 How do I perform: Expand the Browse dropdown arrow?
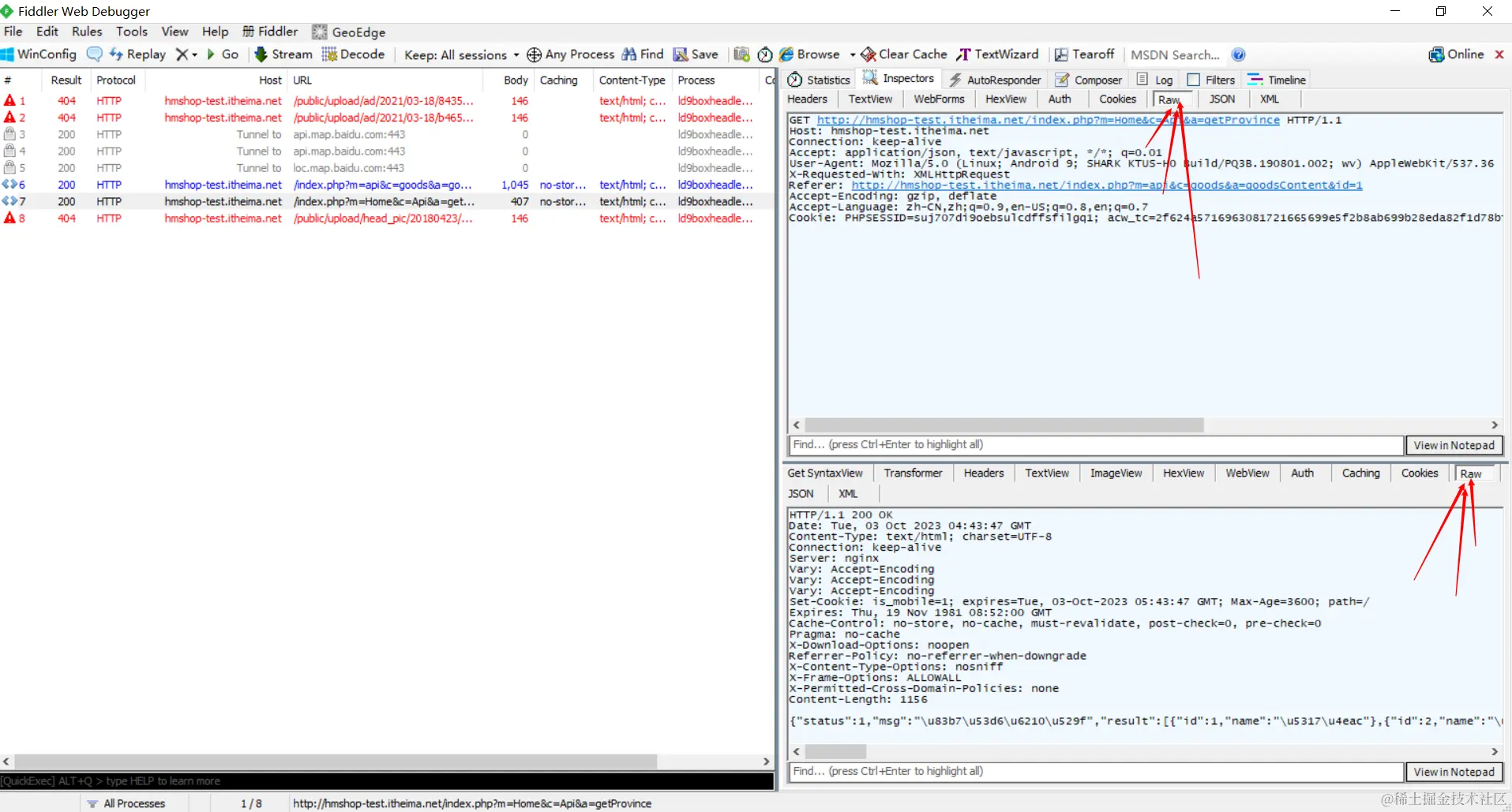[853, 54]
